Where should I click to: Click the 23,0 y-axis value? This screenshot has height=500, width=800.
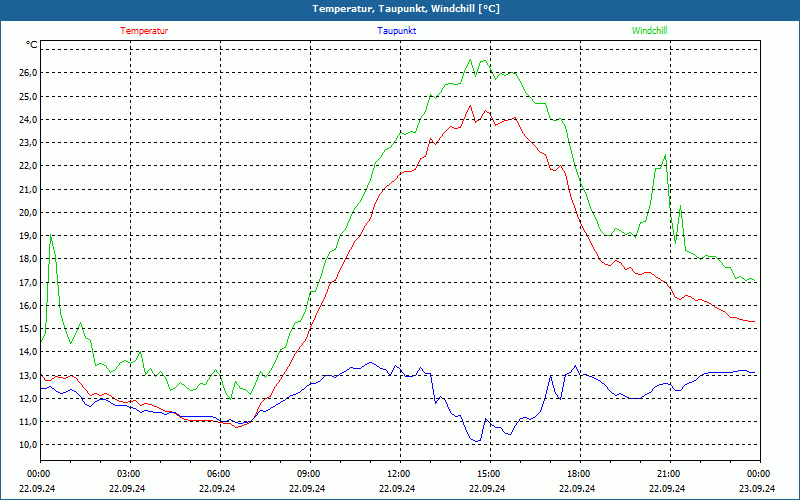(29, 143)
